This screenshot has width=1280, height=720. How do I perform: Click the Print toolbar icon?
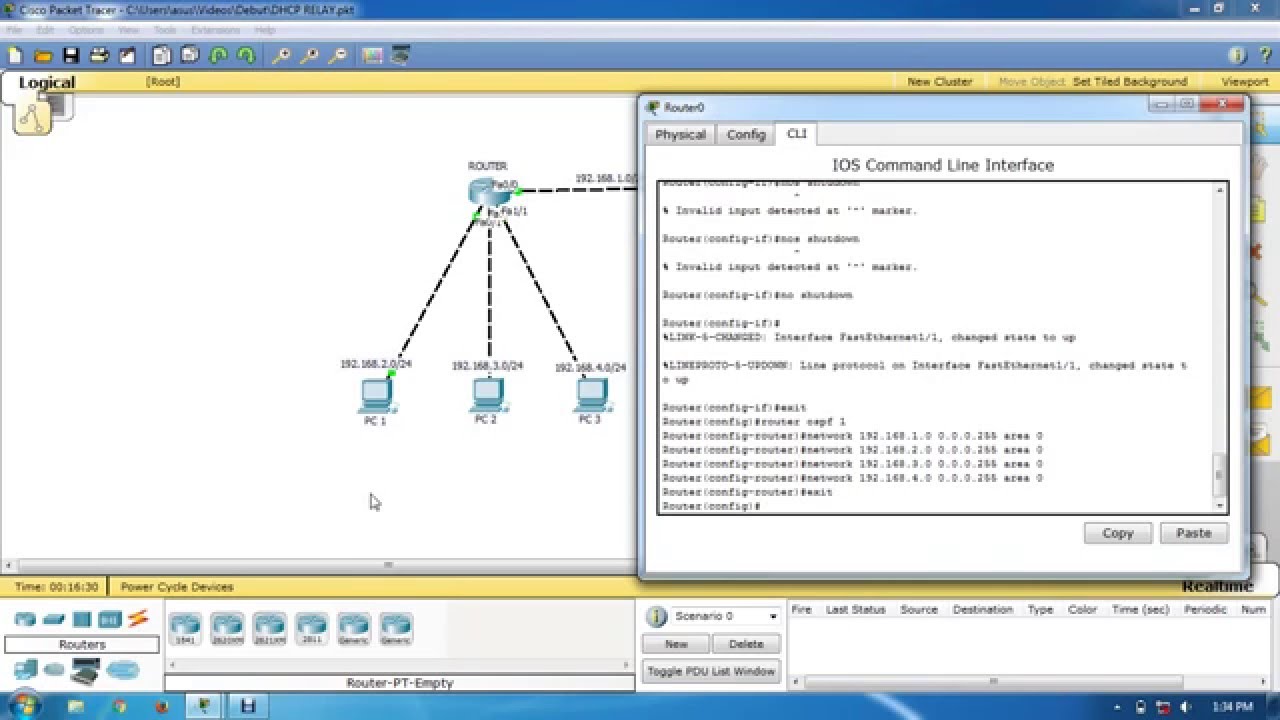pyautogui.click(x=99, y=56)
